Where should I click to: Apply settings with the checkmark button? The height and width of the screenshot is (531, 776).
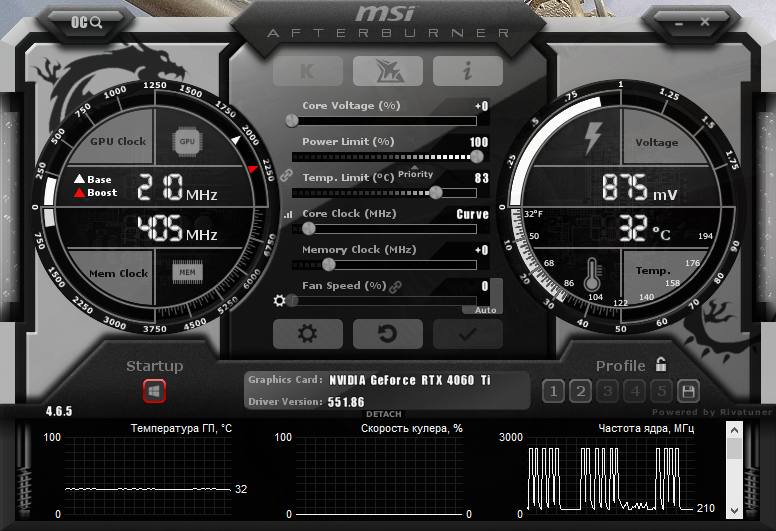(x=468, y=334)
